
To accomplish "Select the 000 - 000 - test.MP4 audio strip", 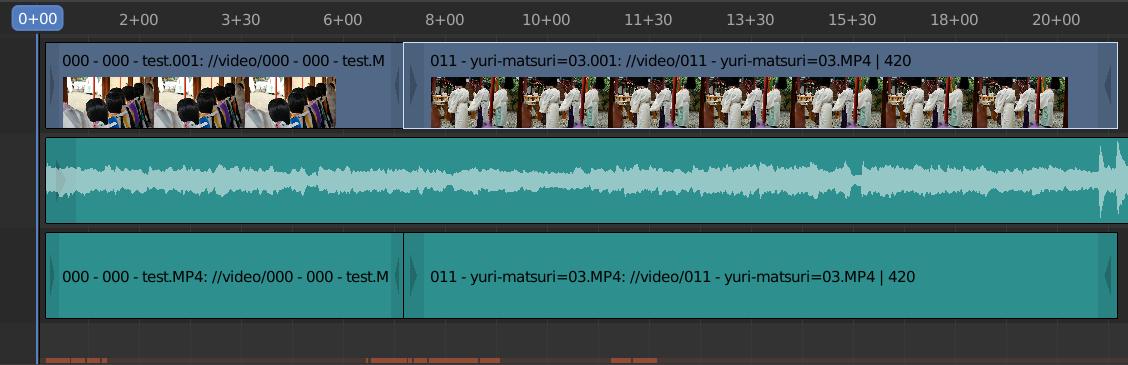I will pos(224,275).
